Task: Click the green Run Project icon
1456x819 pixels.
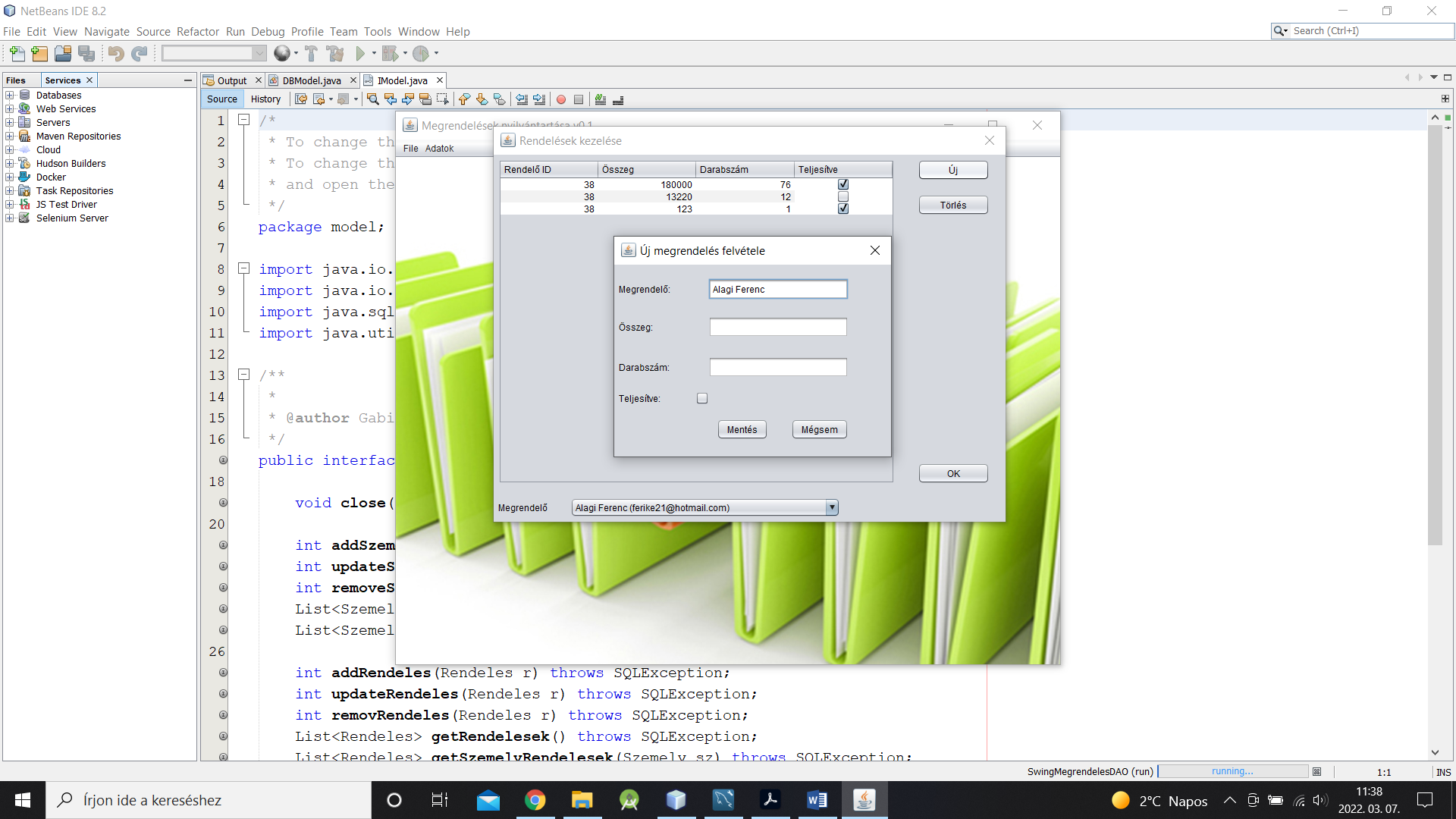Action: point(360,53)
